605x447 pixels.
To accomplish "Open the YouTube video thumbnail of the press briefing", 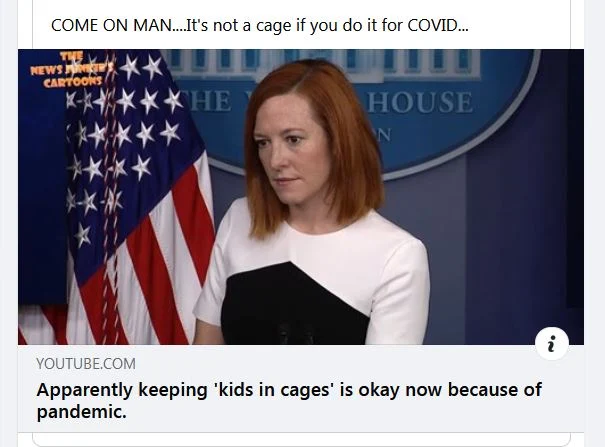I will point(301,197).
